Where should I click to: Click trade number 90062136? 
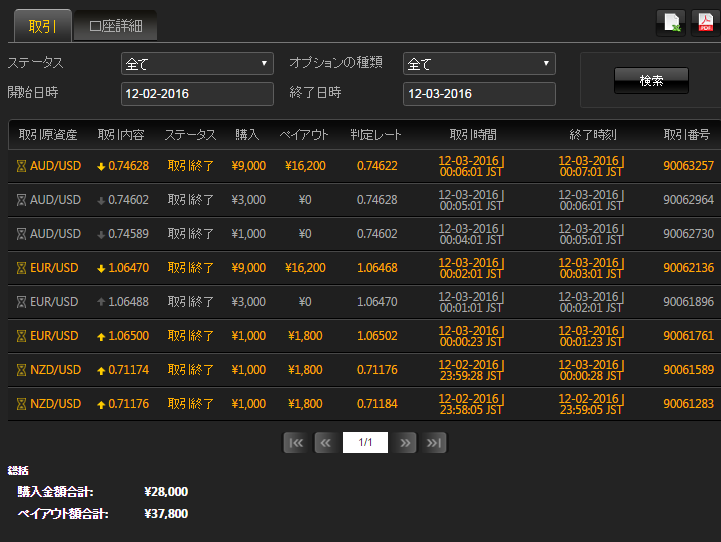pos(688,268)
